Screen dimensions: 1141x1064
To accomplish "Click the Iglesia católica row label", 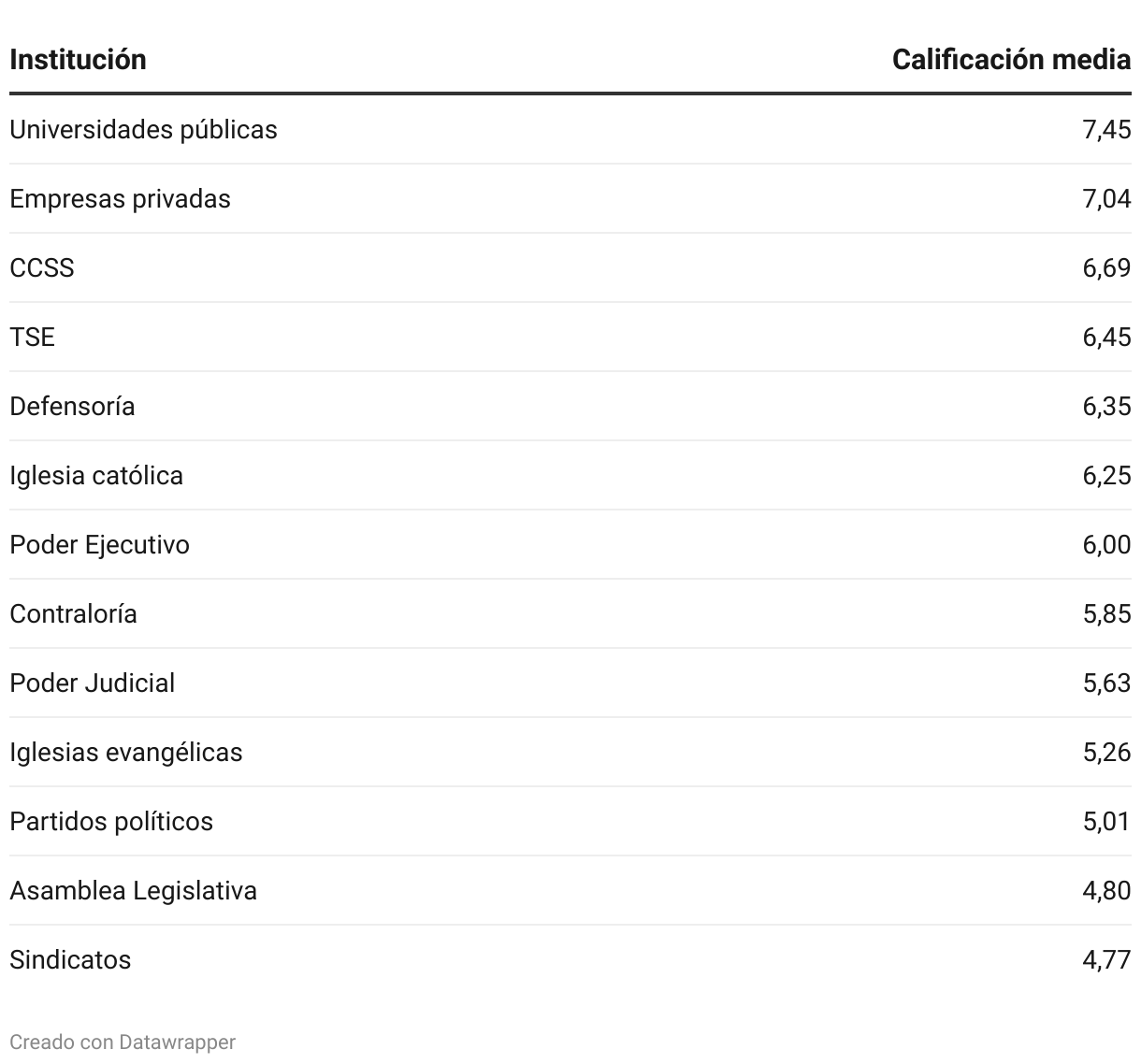I will pyautogui.click(x=96, y=475).
